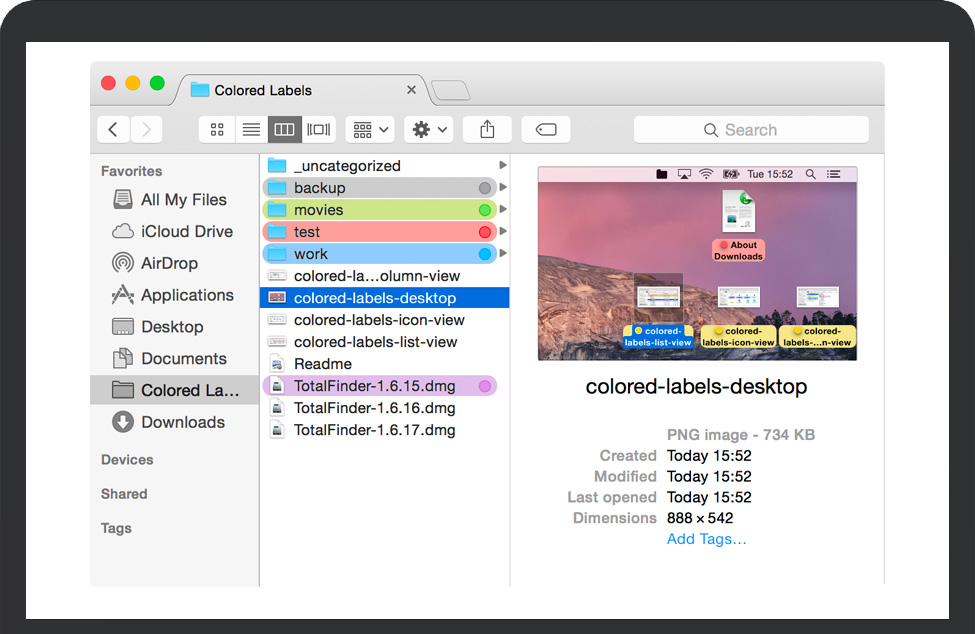
Task: Open the new empty tab
Action: tap(450, 91)
